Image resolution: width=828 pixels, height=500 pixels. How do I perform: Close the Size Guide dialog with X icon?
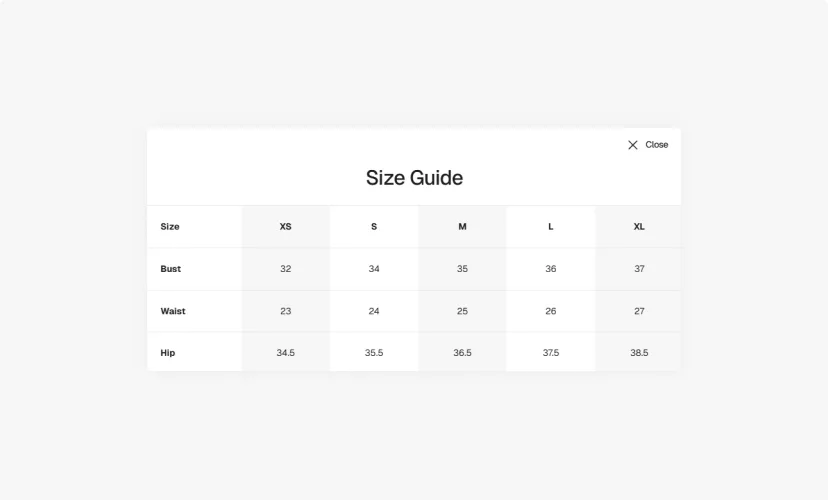[x=633, y=145]
